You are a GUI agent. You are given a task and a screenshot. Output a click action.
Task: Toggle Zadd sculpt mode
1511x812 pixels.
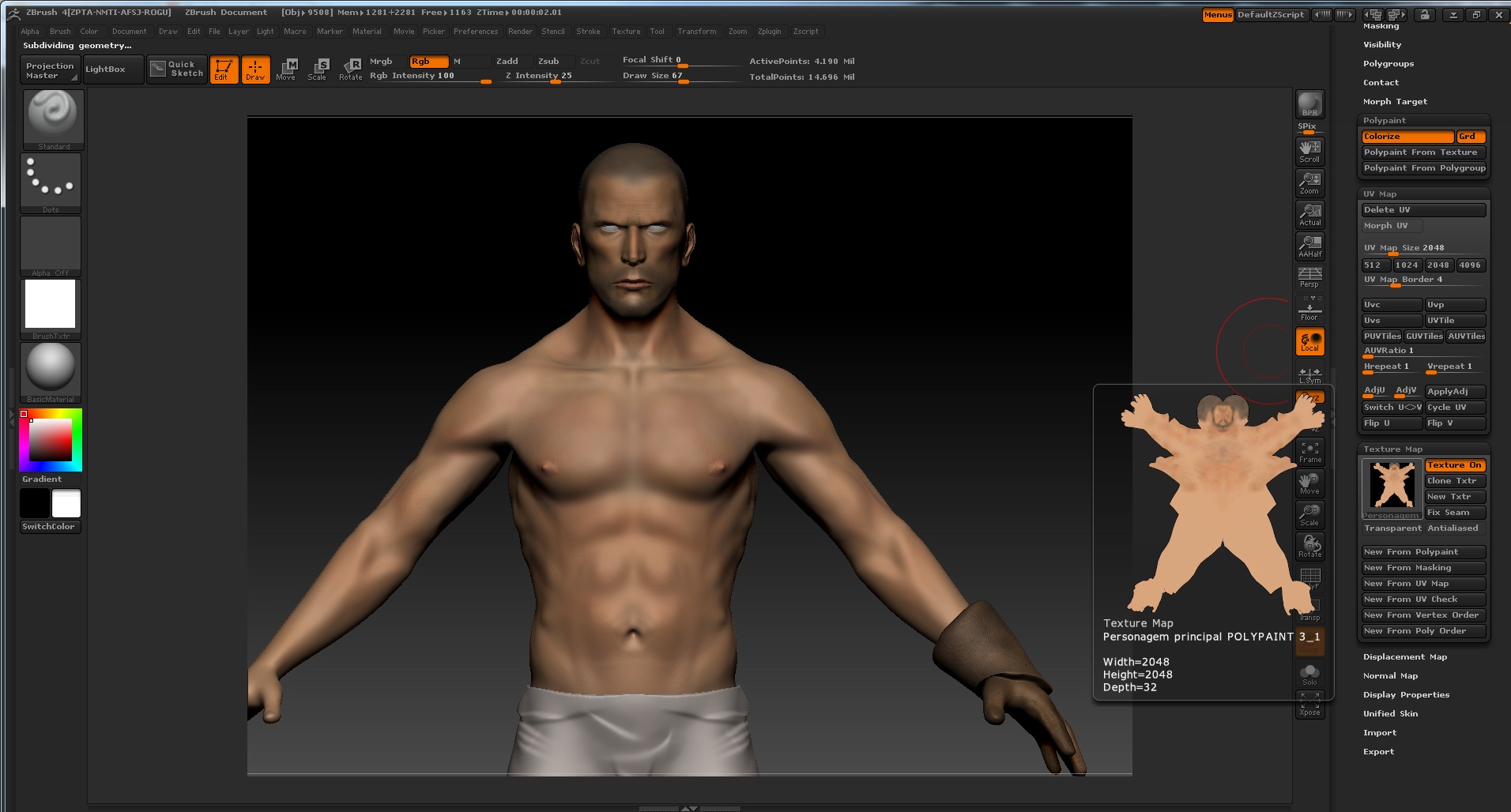click(513, 62)
